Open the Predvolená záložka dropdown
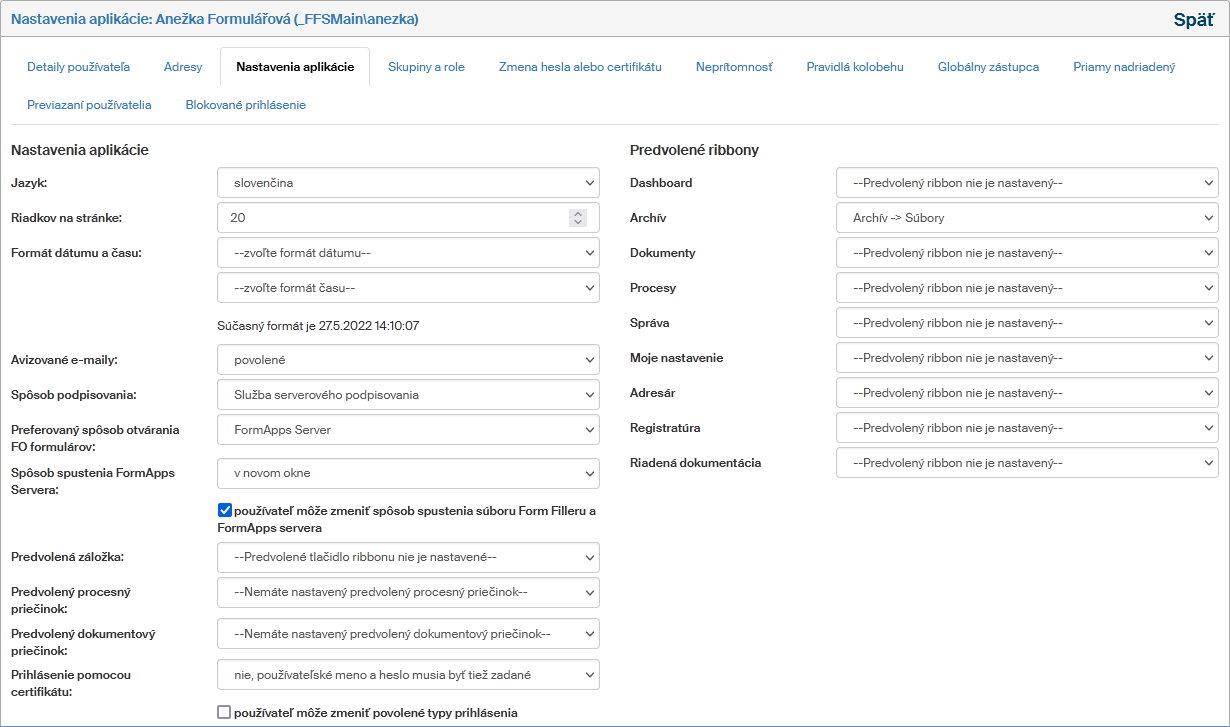 (408, 557)
